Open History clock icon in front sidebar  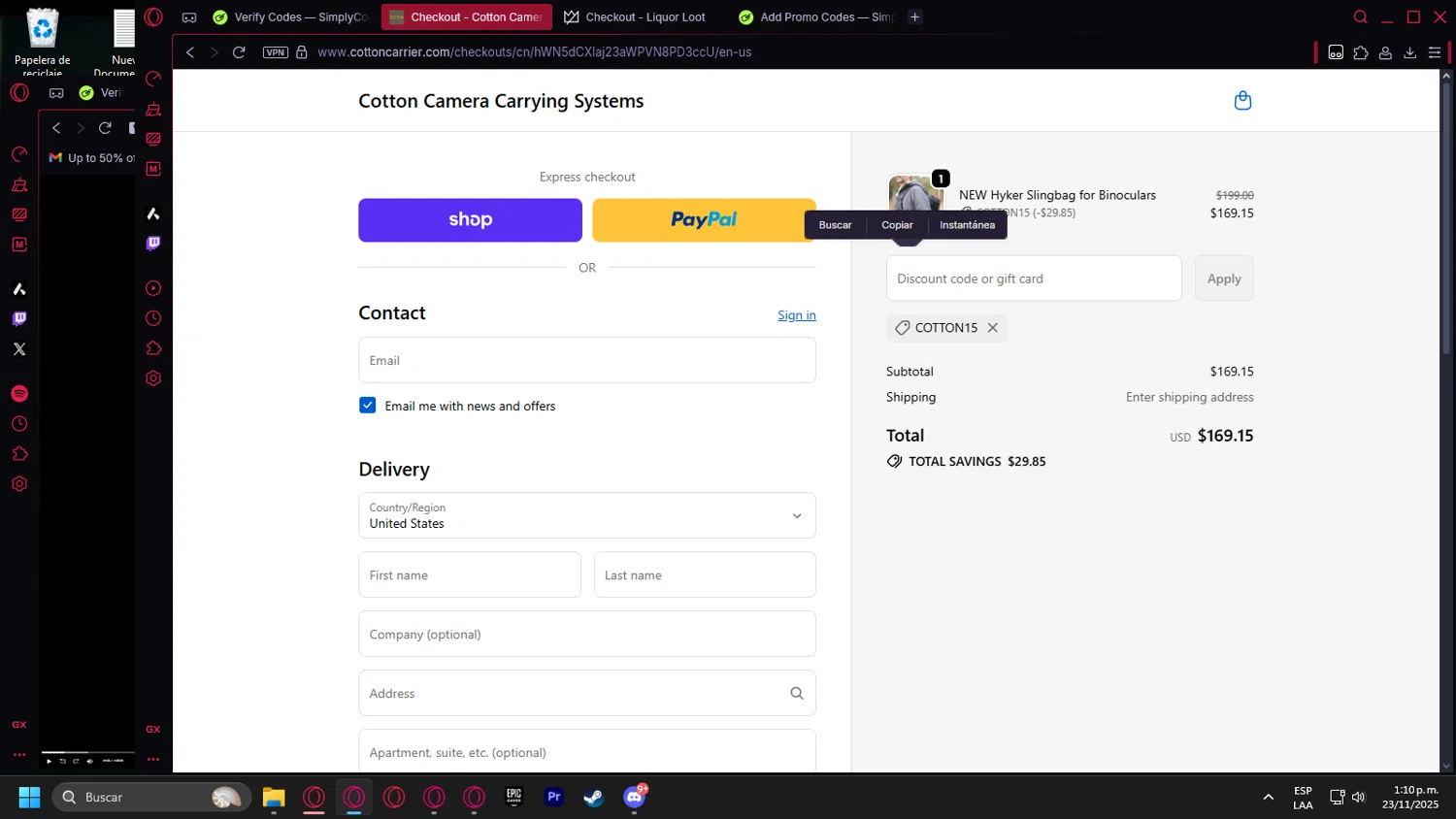tap(153, 318)
